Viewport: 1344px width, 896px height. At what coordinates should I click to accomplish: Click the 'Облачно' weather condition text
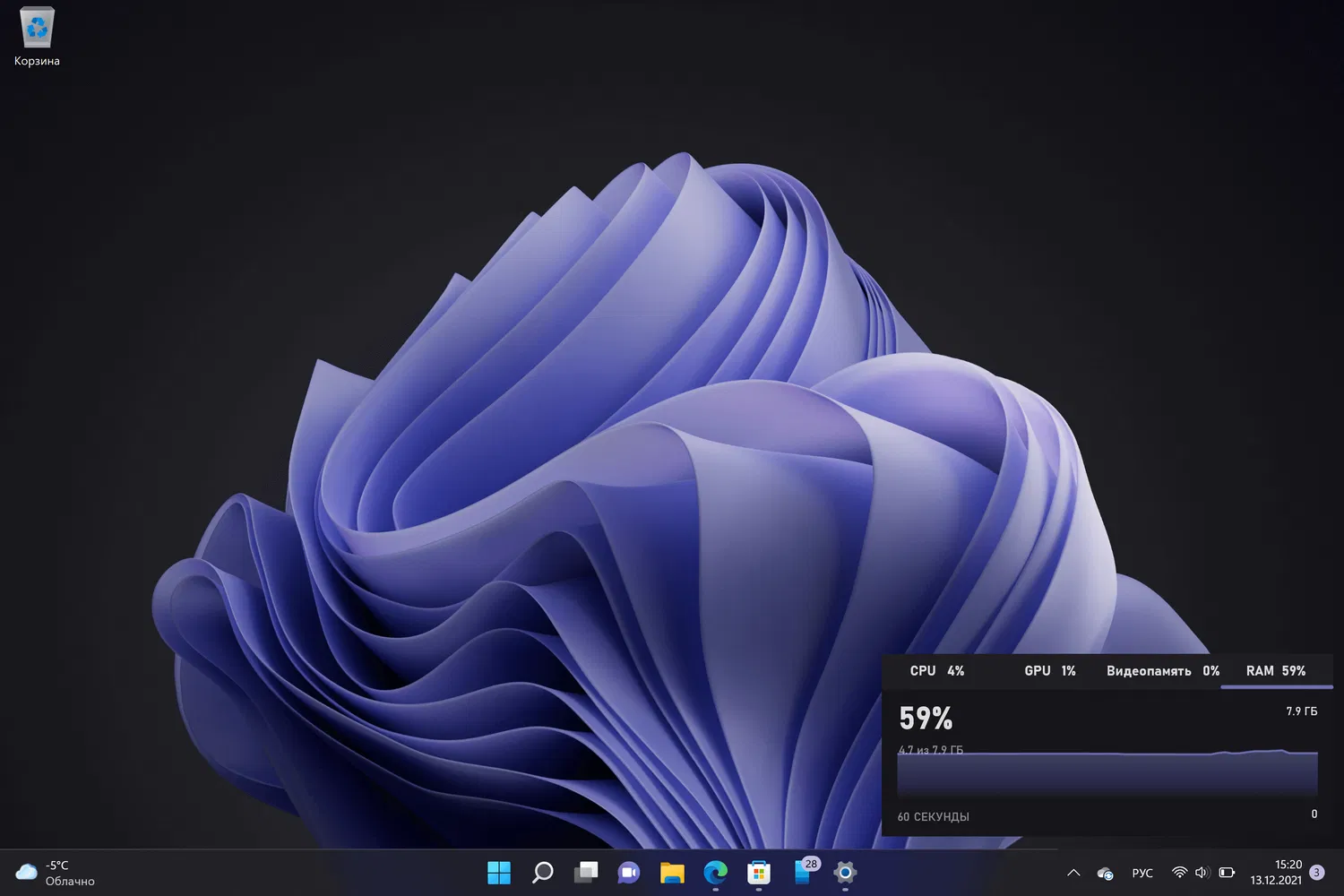coord(70,882)
